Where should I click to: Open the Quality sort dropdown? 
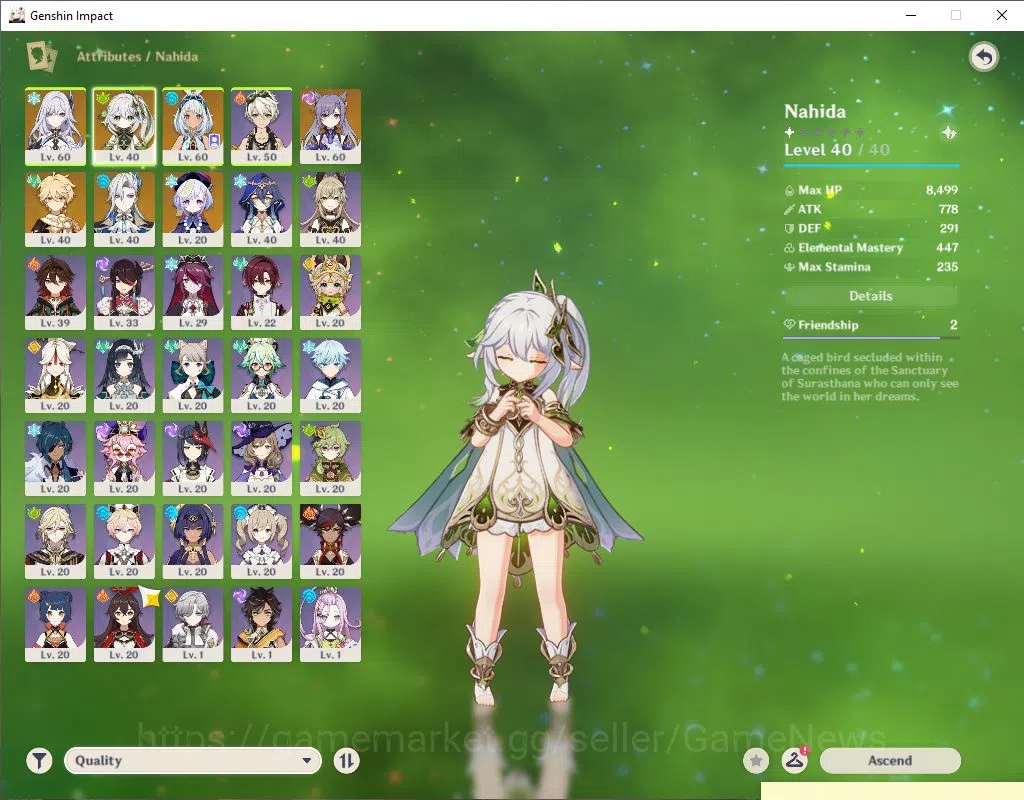coord(193,761)
